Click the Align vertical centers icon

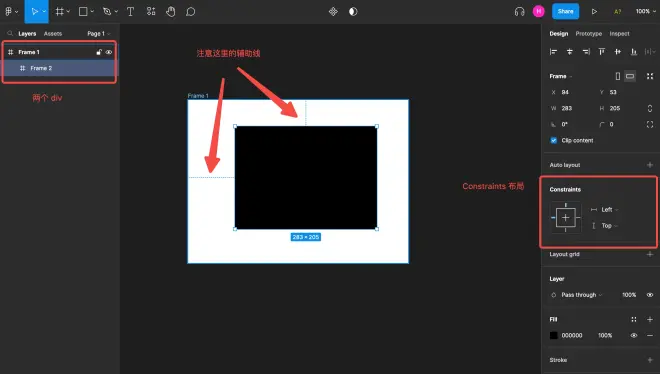[617, 52]
